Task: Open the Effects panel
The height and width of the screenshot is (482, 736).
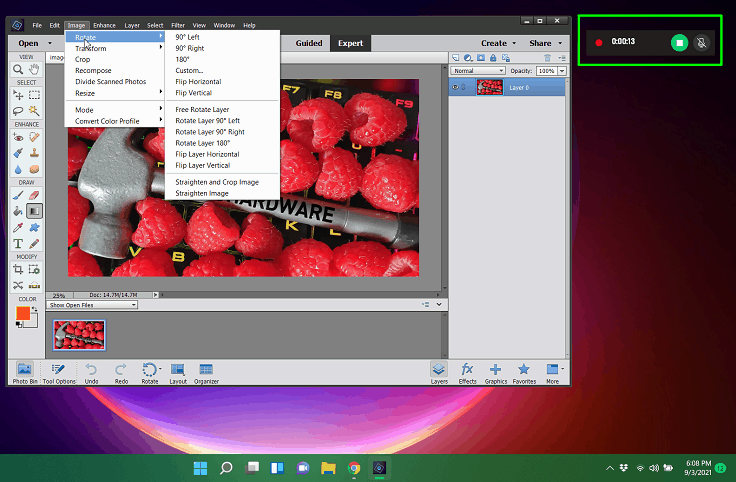Action: click(x=467, y=373)
